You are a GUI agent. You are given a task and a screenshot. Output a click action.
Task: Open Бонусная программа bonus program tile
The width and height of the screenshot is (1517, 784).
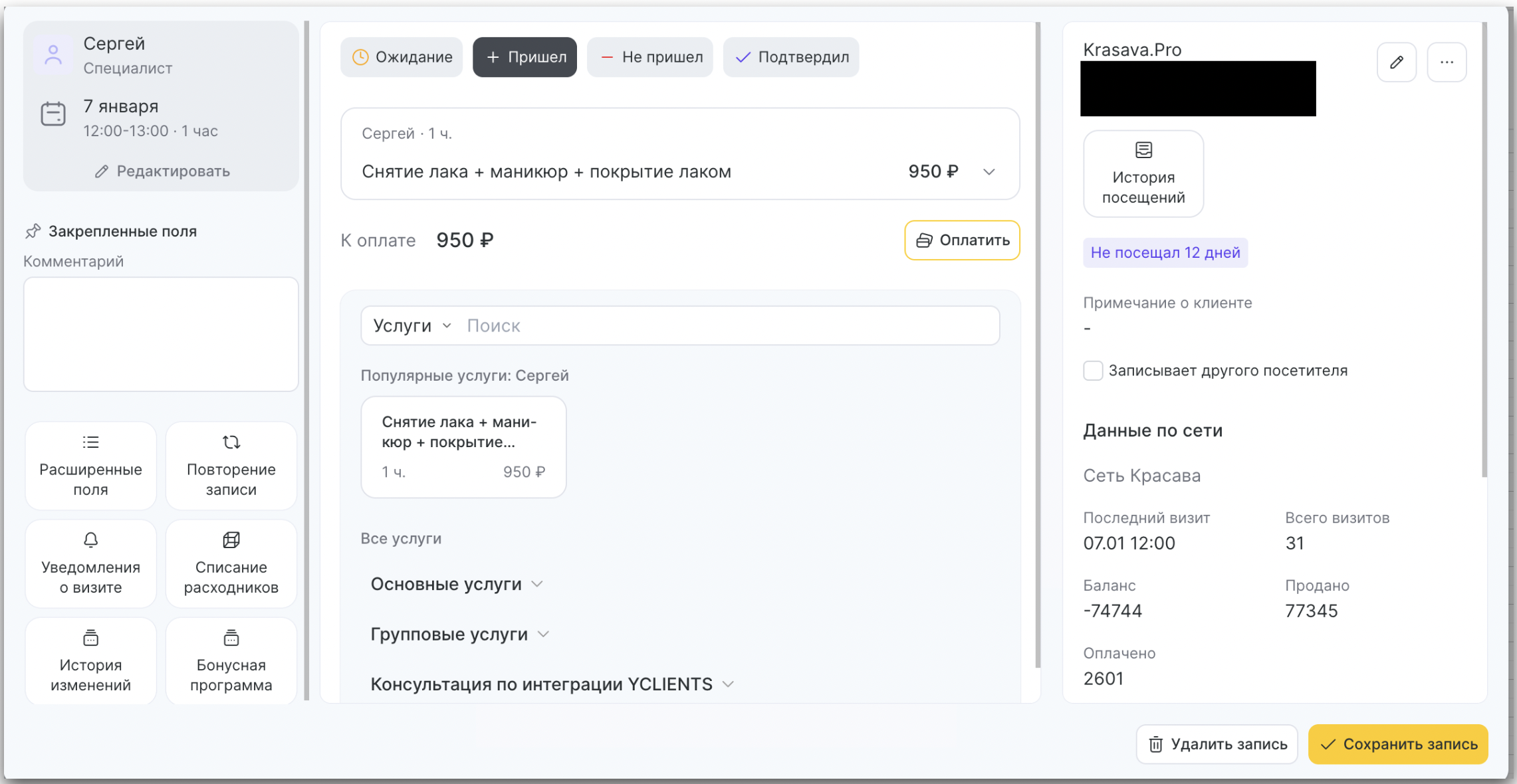click(231, 661)
